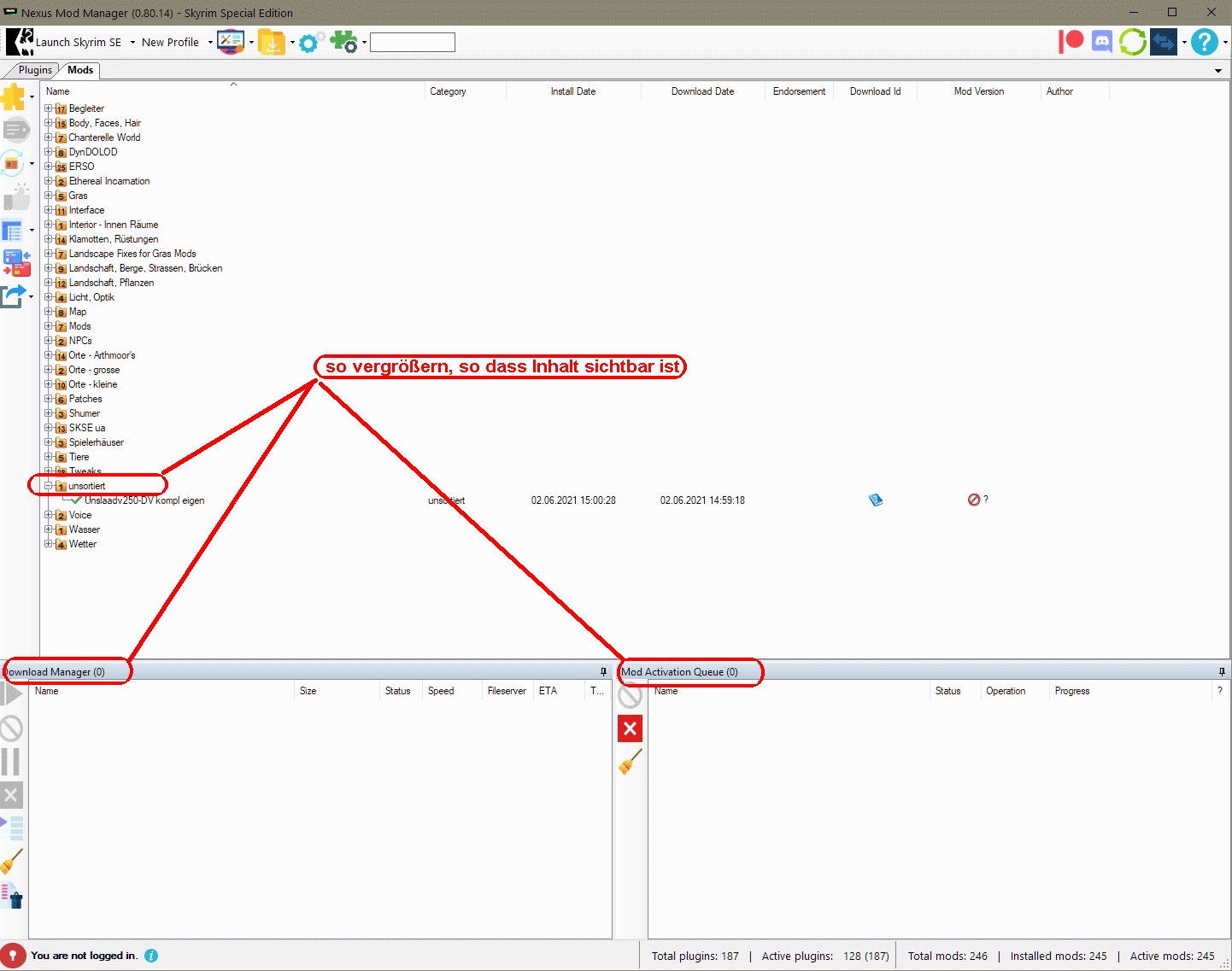This screenshot has width=1232, height=971.
Task: Click the red X in Mod Activation Queue
Action: click(630, 728)
